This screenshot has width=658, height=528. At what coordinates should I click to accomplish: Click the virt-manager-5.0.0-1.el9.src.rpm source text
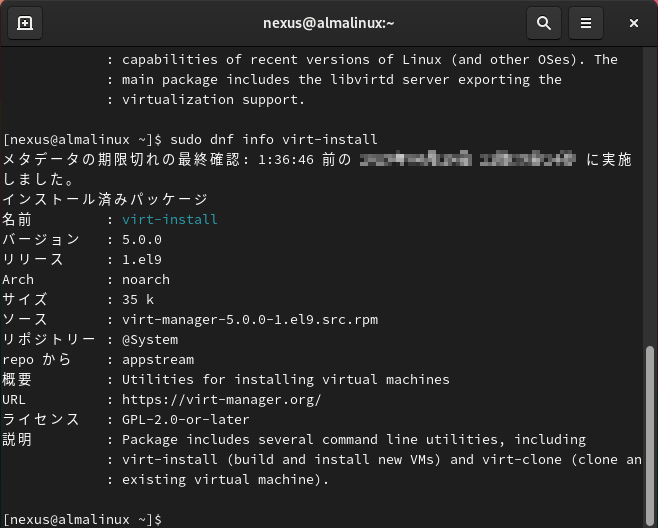tap(249, 319)
